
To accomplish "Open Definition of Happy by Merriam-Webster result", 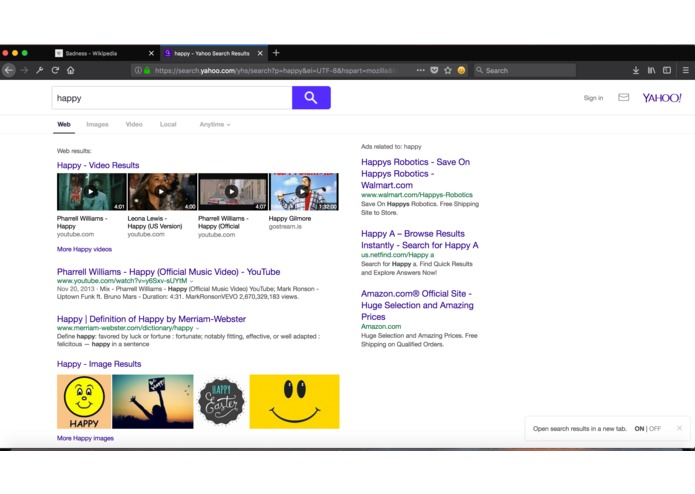I will [151, 319].
